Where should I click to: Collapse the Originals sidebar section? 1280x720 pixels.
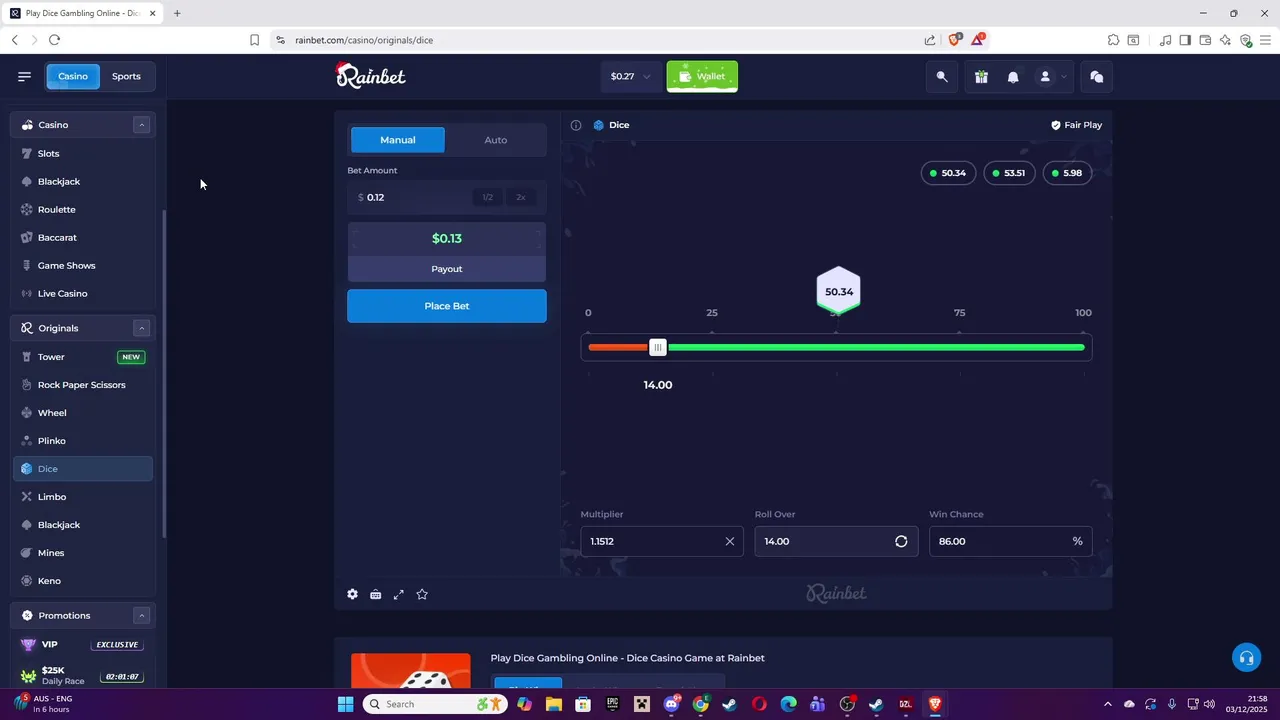[x=142, y=328]
